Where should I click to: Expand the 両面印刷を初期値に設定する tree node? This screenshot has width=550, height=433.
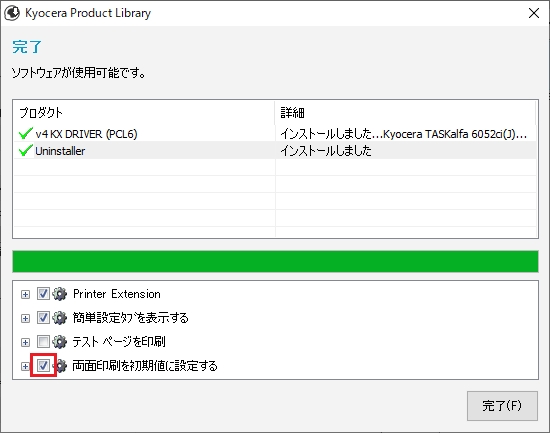(25, 366)
